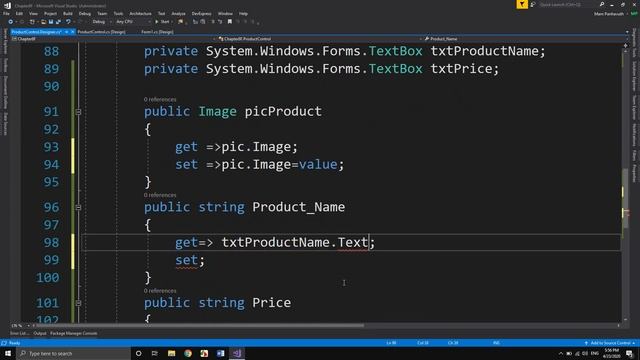Click the feedback icon beside Quick Launch
The width and height of the screenshot is (640, 360).
click(x=533, y=4)
